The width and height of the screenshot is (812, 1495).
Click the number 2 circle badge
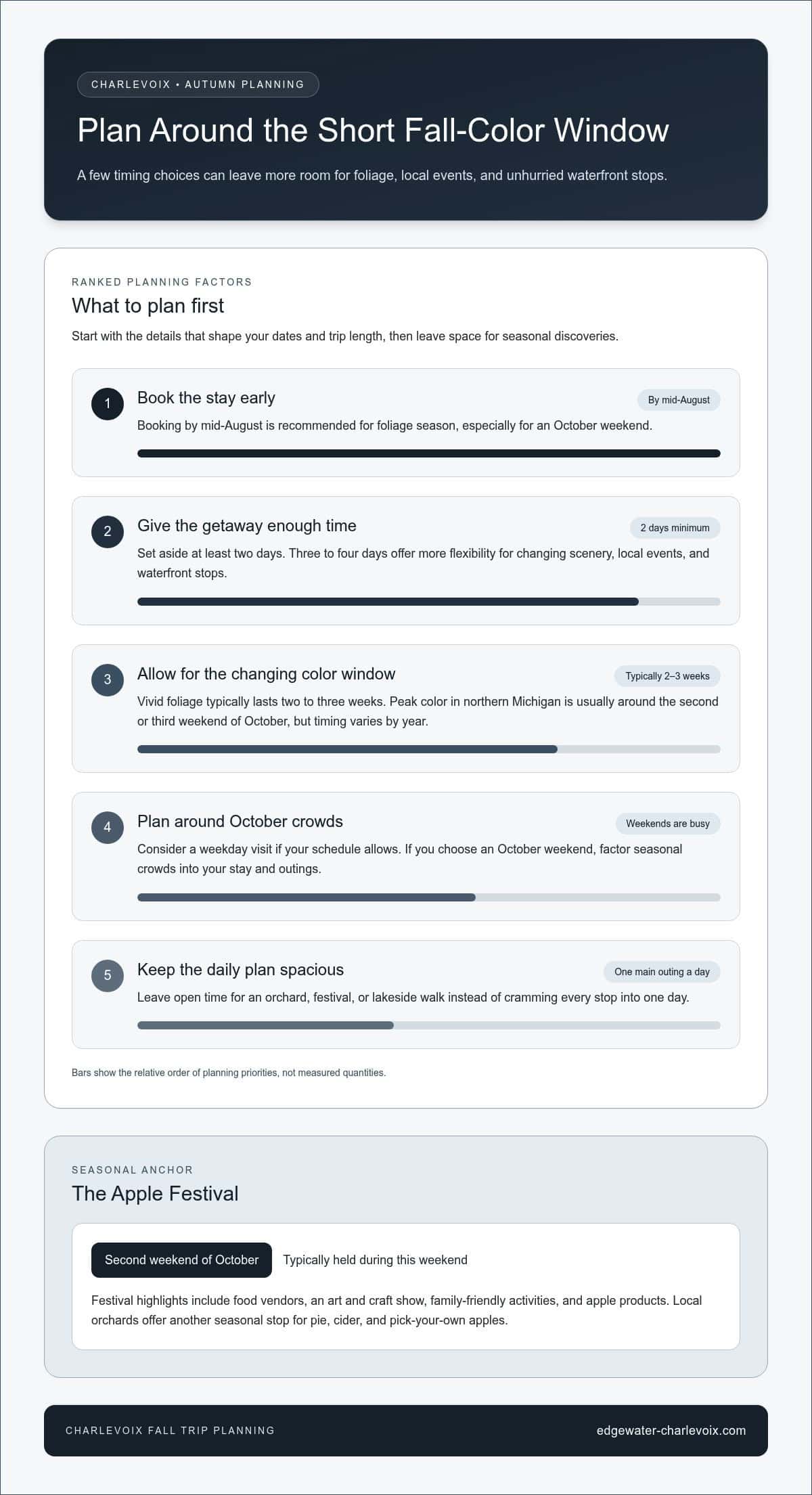108,532
